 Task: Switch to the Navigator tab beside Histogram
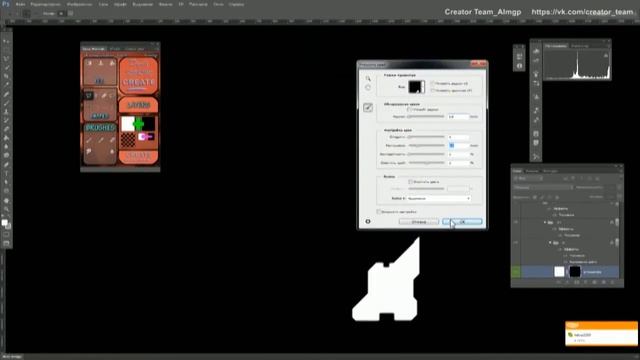(580, 46)
